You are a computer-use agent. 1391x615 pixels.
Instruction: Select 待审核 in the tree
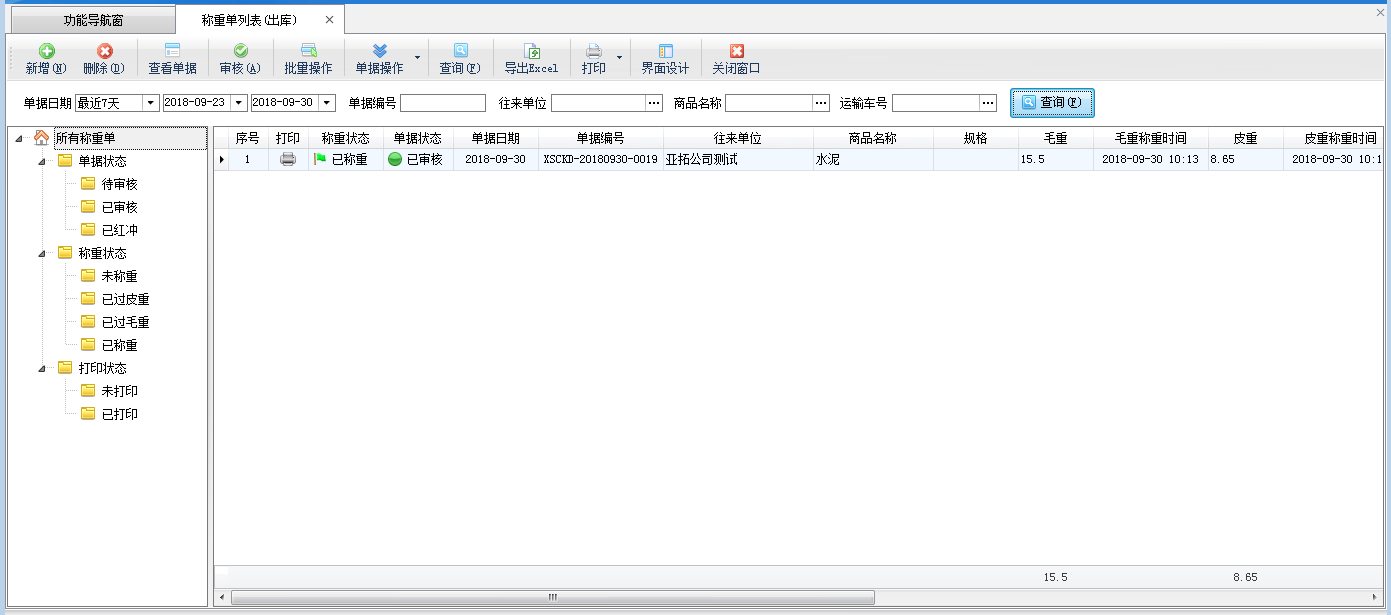(x=119, y=184)
